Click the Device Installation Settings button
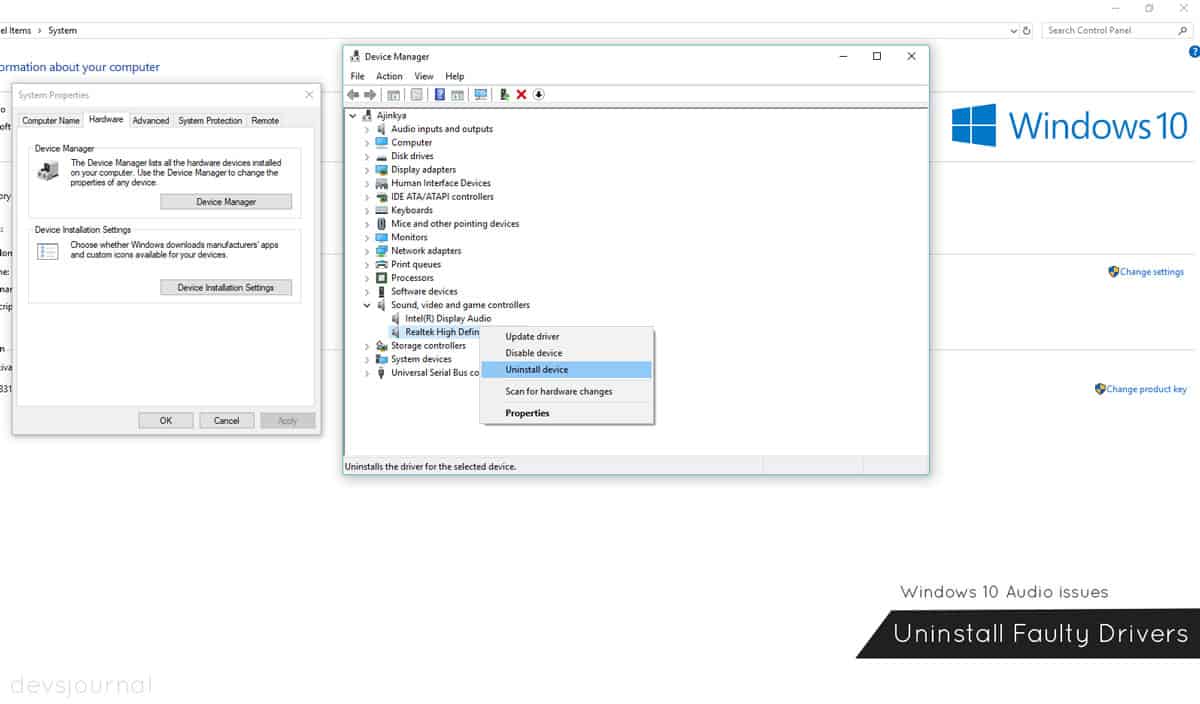This screenshot has width=1200, height=704. [226, 288]
